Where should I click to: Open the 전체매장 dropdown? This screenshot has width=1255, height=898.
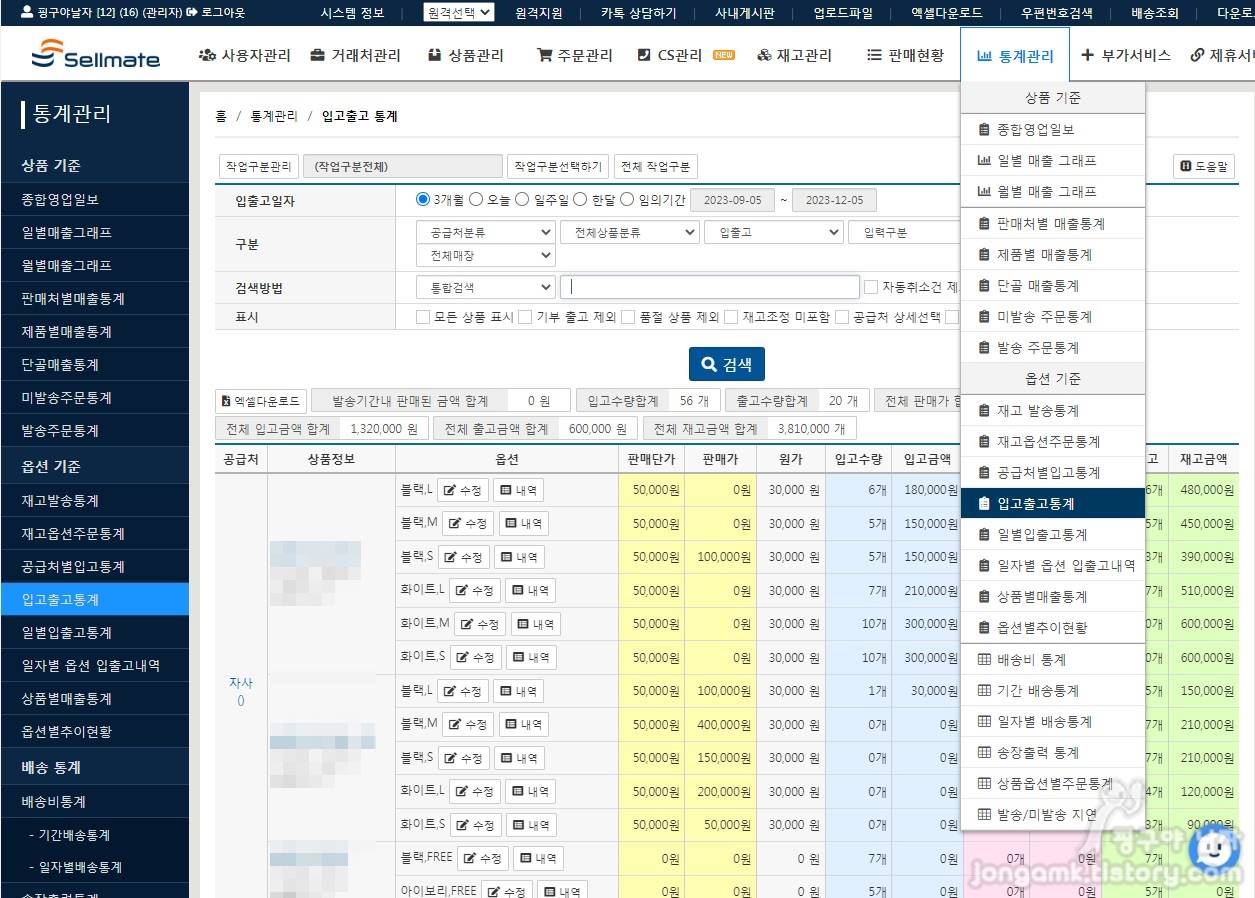pyautogui.click(x=485, y=256)
